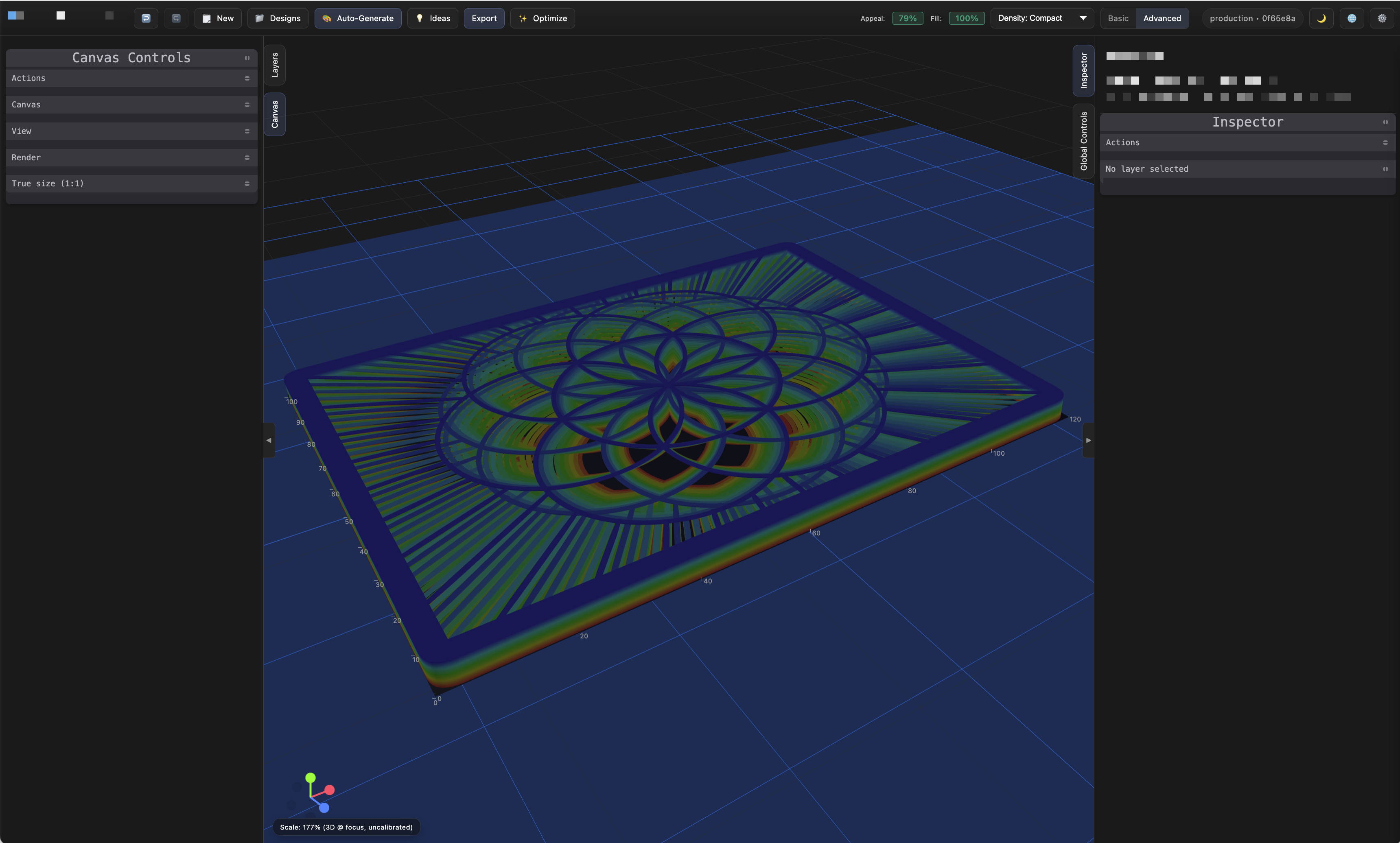The width and height of the screenshot is (1400, 843).
Task: Click the Export button
Action: 483,18
